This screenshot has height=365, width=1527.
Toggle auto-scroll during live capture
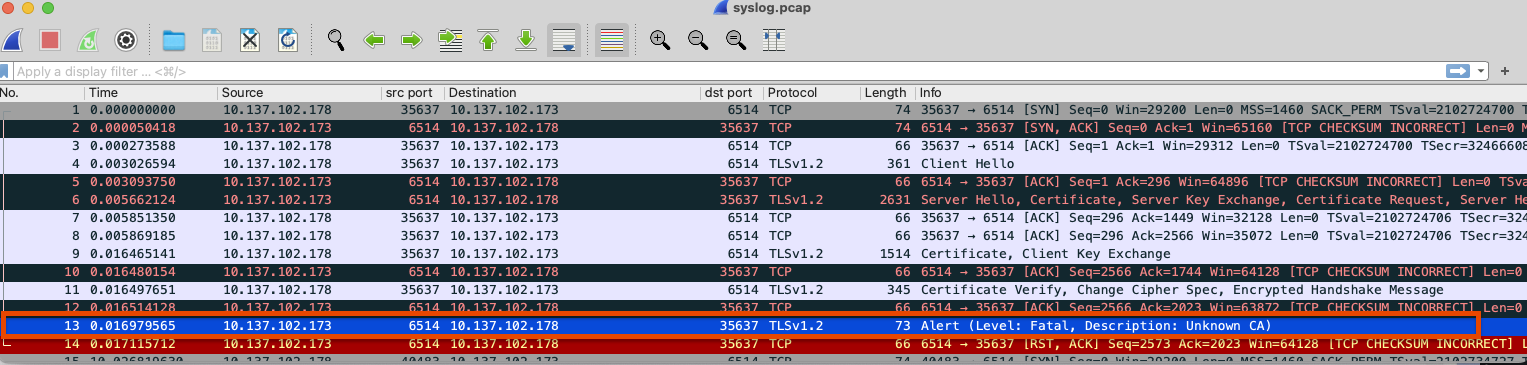(x=563, y=40)
